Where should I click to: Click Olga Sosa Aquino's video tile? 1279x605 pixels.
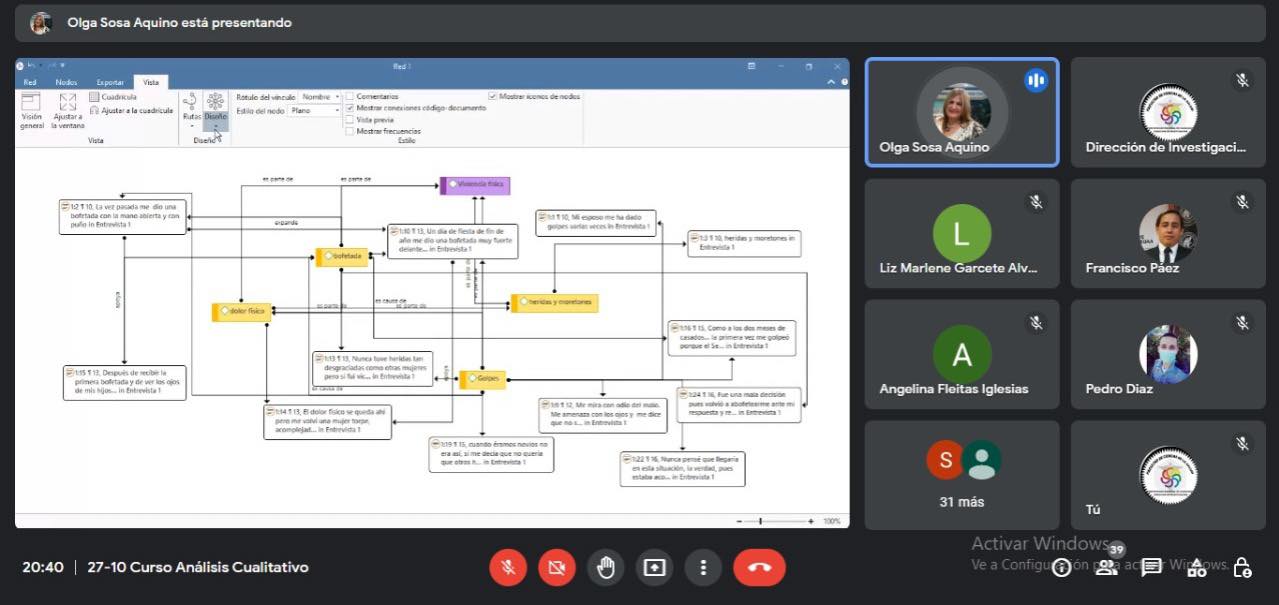[961, 112]
